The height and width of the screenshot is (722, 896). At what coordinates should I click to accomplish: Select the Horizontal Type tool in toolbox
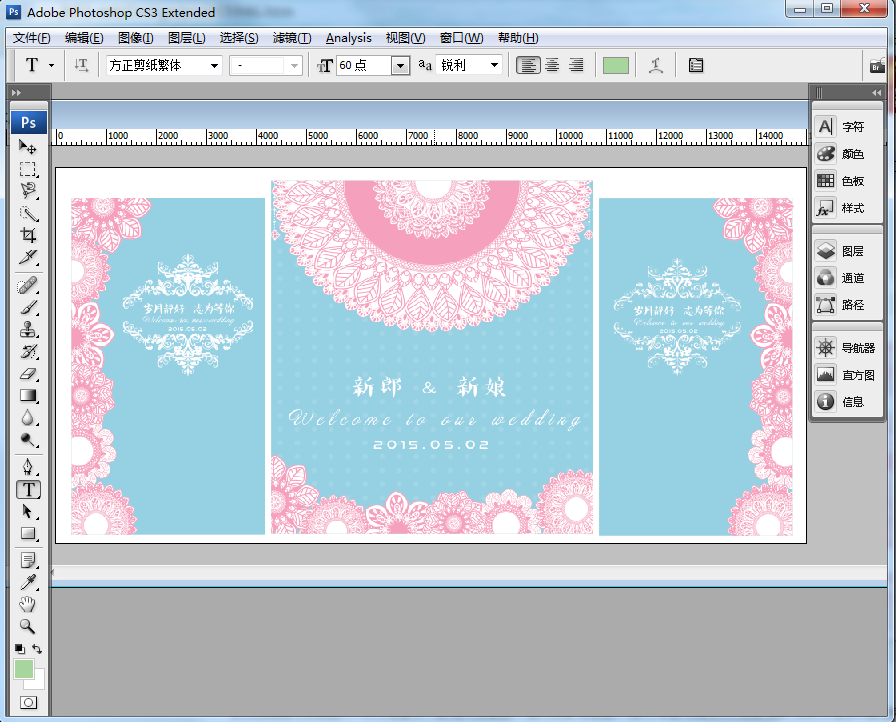pos(28,490)
